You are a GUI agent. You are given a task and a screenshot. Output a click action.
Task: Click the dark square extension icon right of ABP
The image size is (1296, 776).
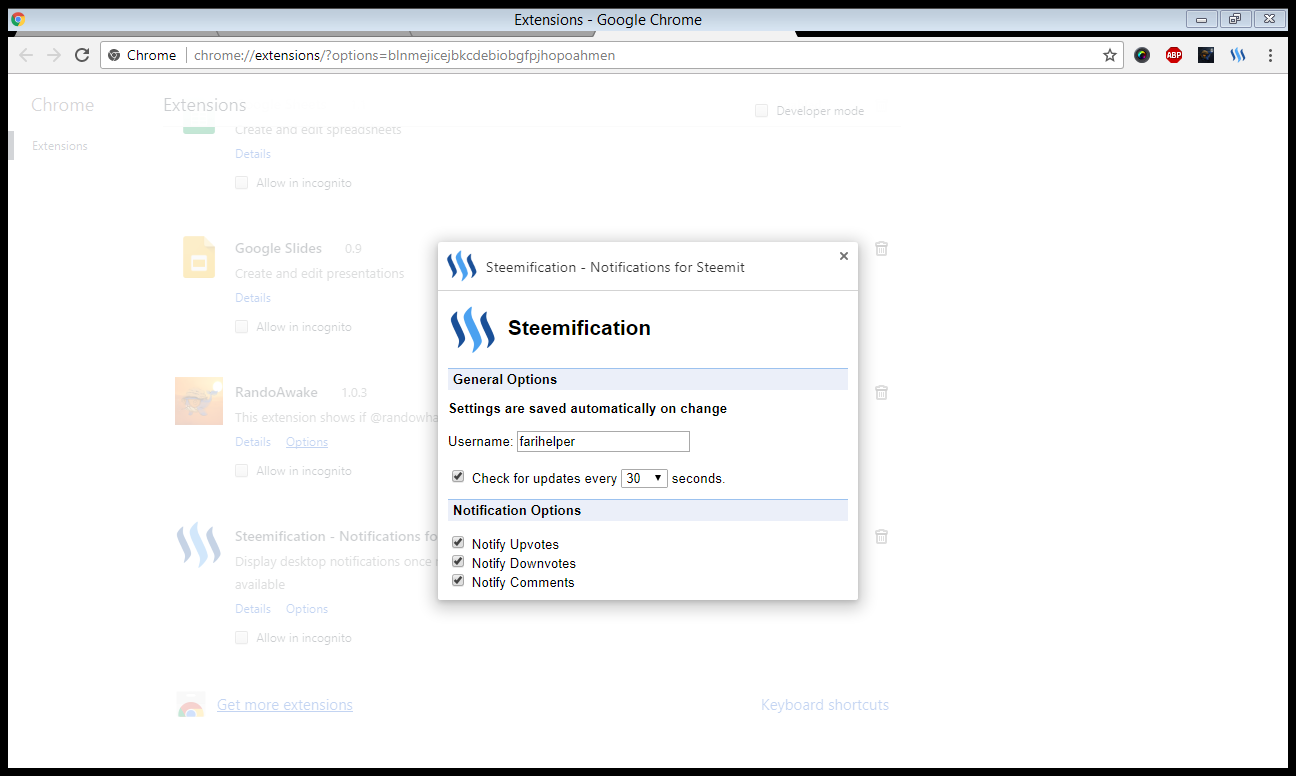pyautogui.click(x=1206, y=55)
